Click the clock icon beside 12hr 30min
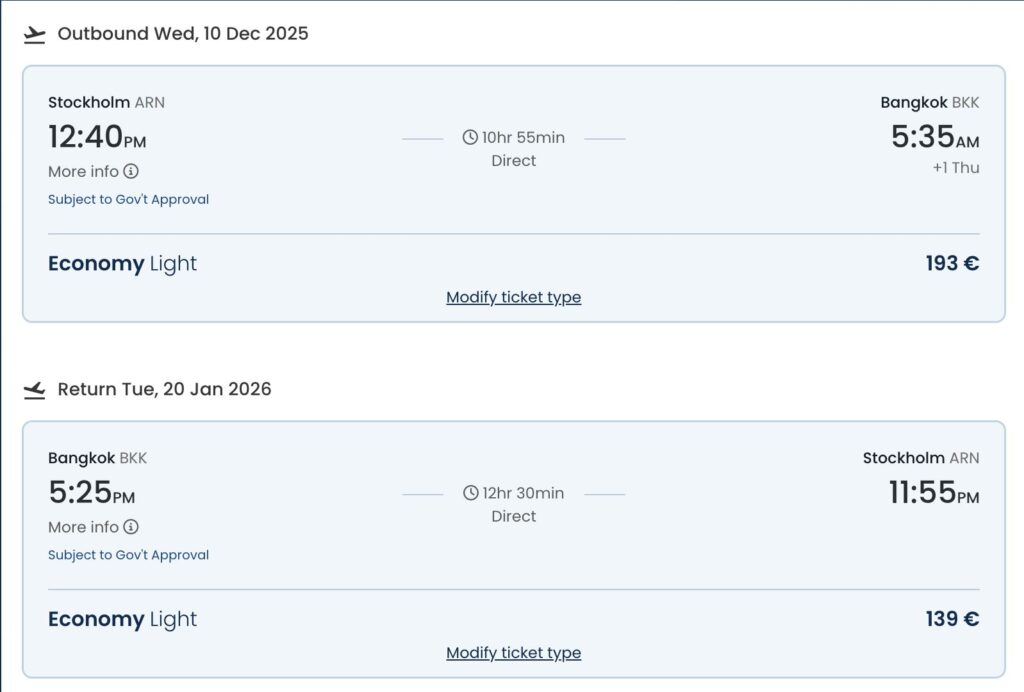 [470, 493]
